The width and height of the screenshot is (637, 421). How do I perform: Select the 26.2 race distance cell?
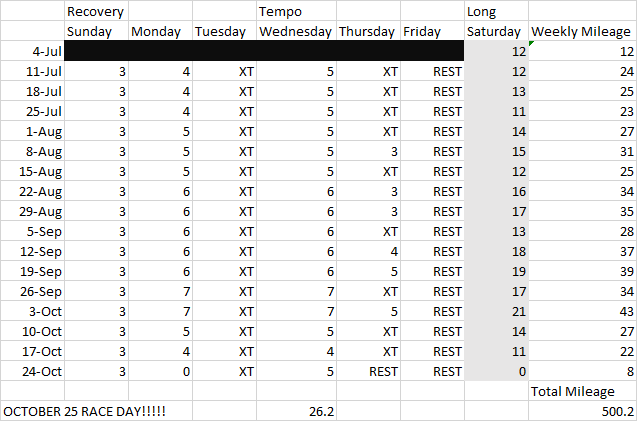(x=296, y=411)
